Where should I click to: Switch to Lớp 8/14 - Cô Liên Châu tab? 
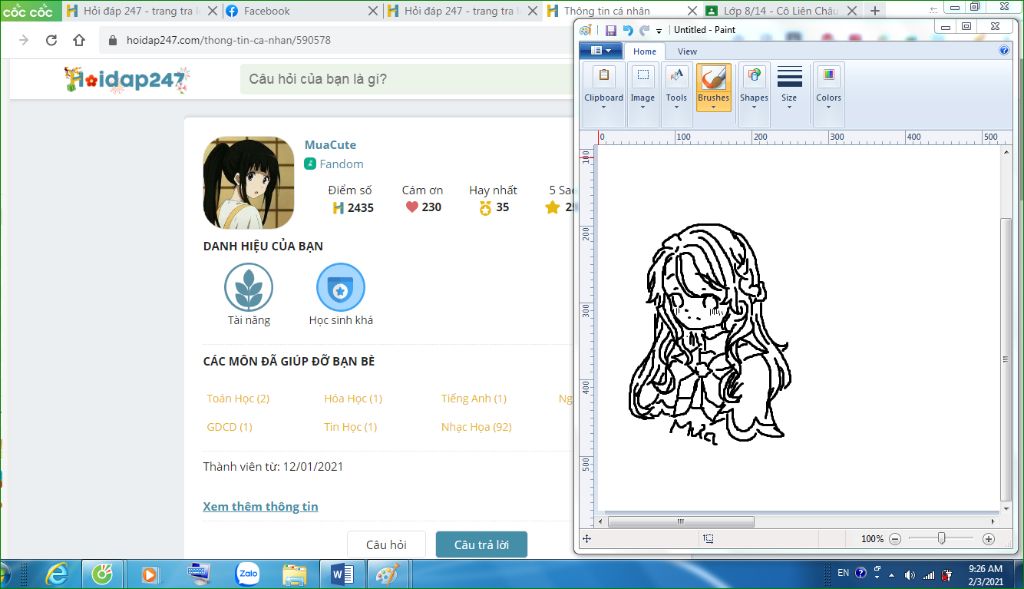[782, 10]
